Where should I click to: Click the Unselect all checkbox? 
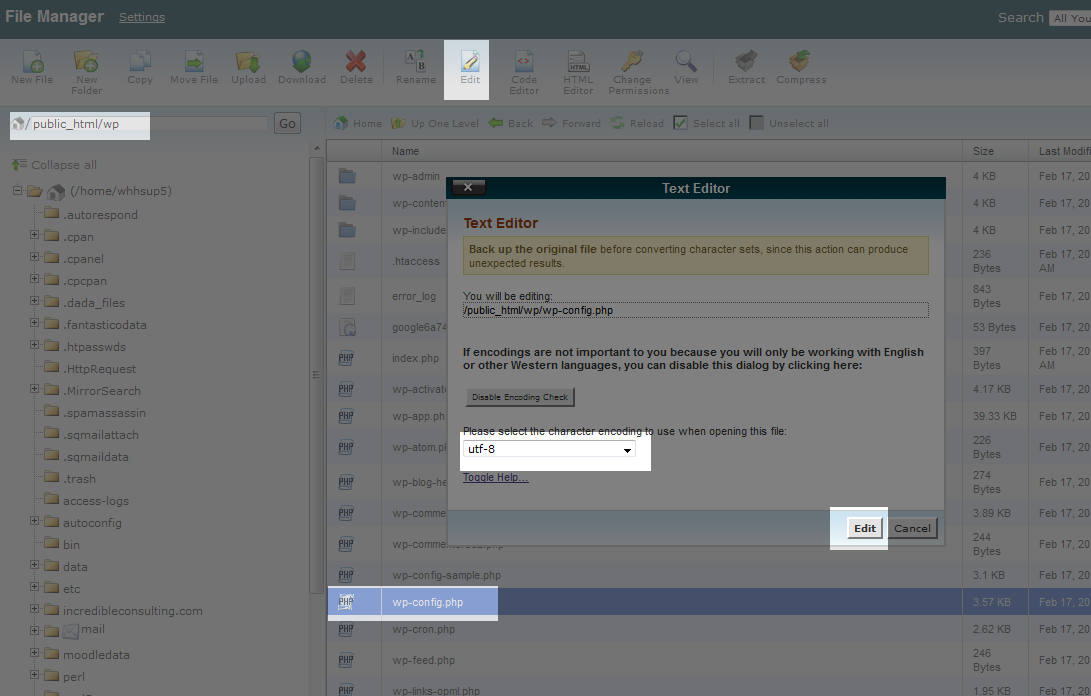[x=757, y=123]
